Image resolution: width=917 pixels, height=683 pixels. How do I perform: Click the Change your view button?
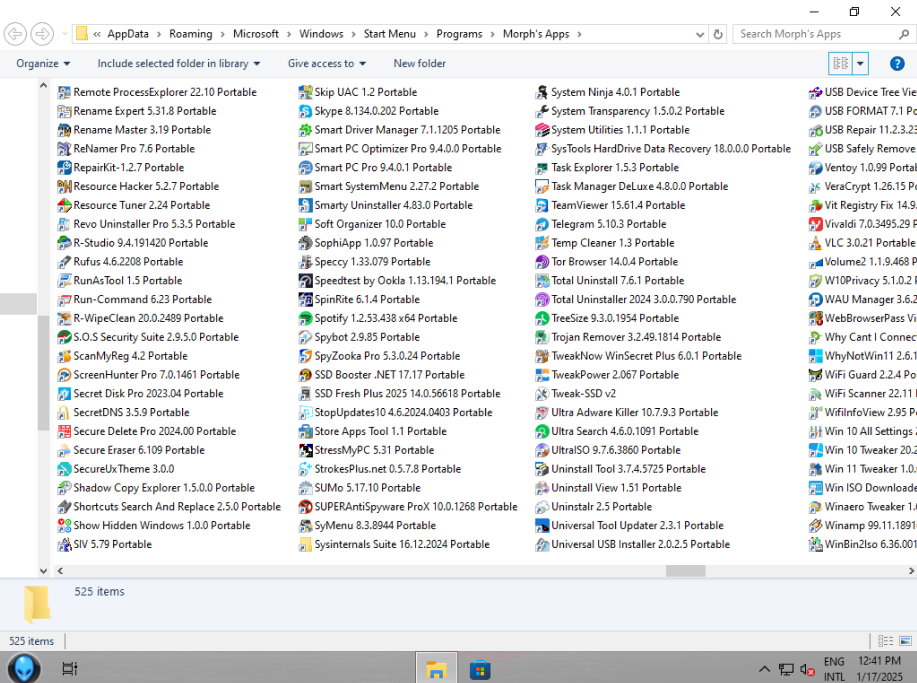[840, 64]
